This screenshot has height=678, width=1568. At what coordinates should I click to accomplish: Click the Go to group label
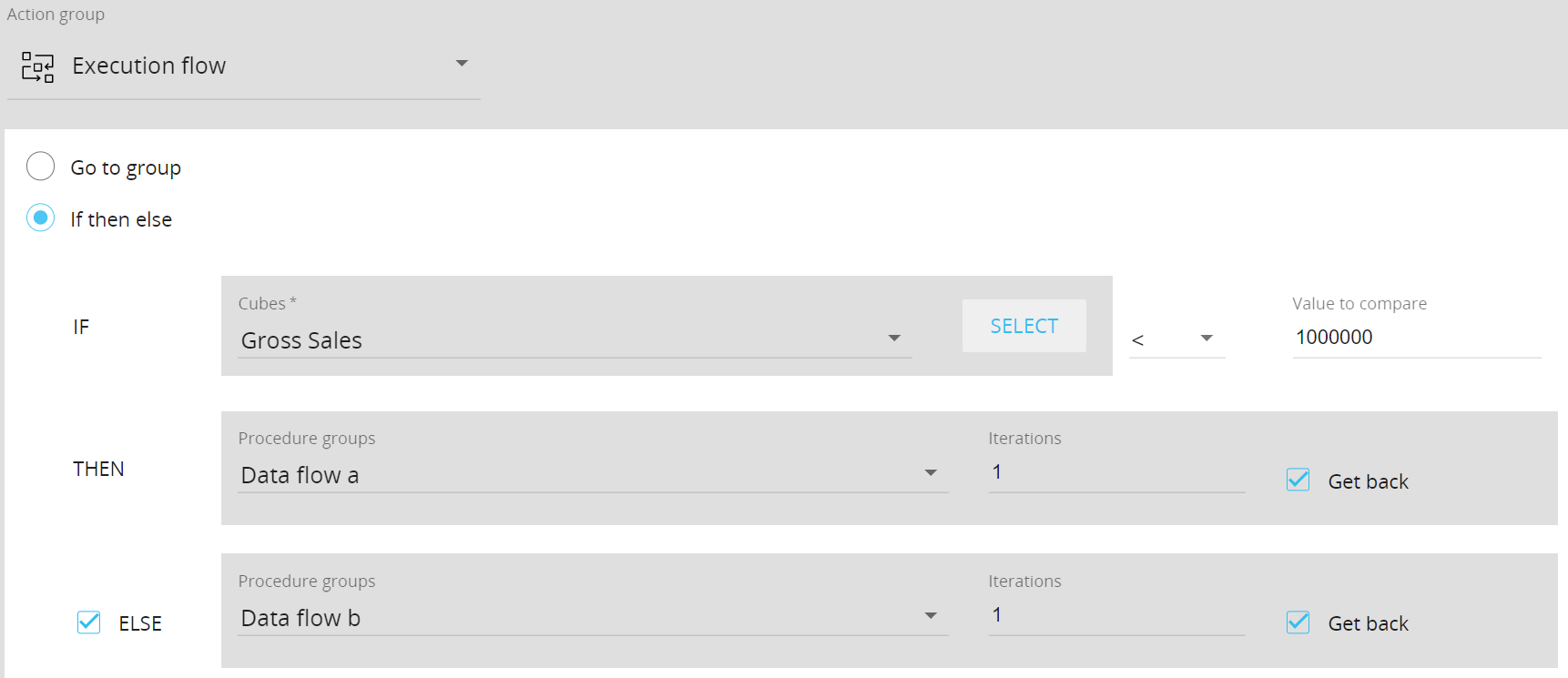click(126, 168)
